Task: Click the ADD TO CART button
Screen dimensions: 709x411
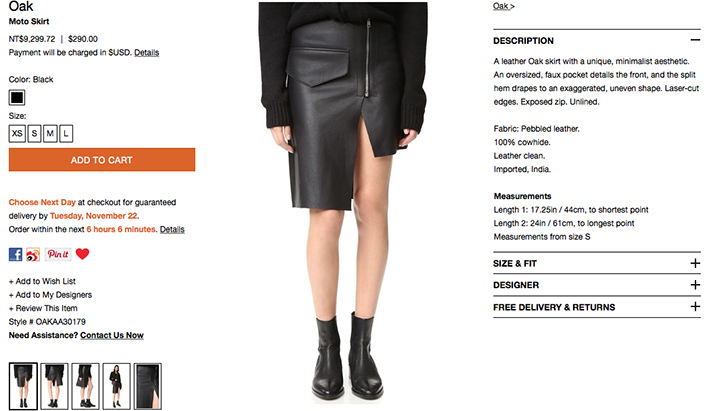Action: [102, 160]
